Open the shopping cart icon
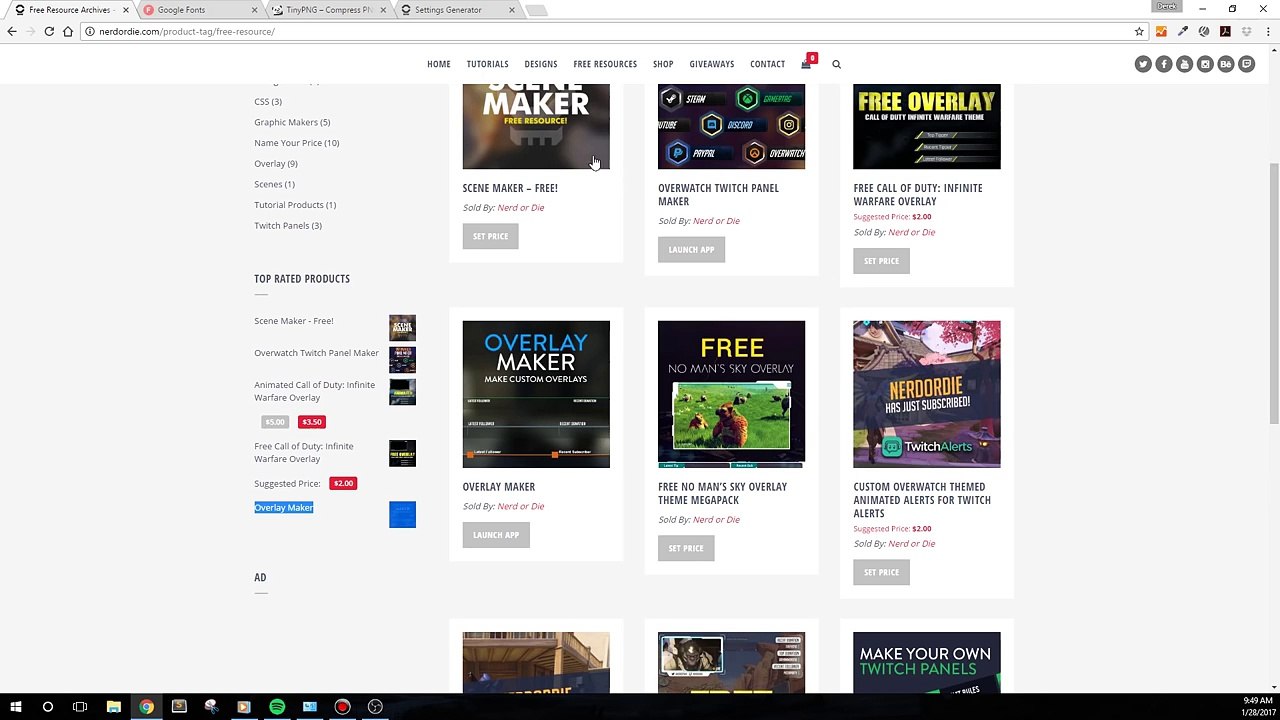The image size is (1280, 720). tap(806, 64)
